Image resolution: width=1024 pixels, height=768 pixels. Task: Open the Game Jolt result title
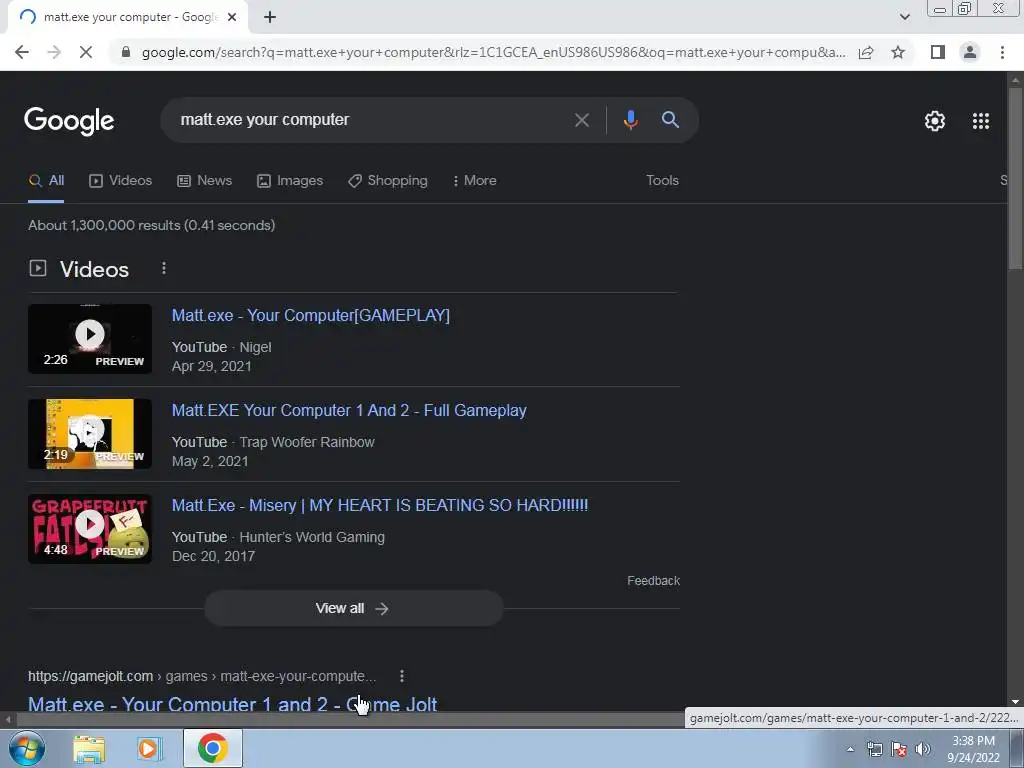(232, 704)
